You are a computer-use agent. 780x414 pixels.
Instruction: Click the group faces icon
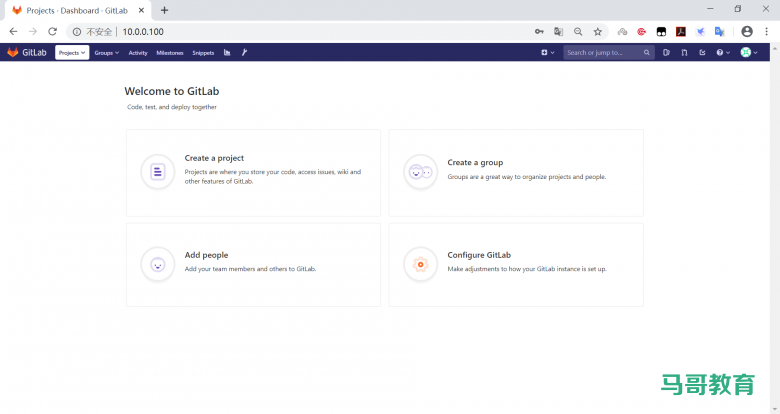coord(420,172)
